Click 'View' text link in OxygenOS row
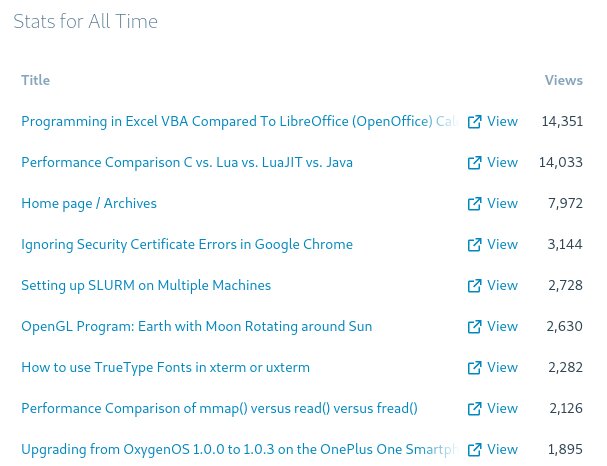Viewport: 607px width, 466px height. [502, 450]
